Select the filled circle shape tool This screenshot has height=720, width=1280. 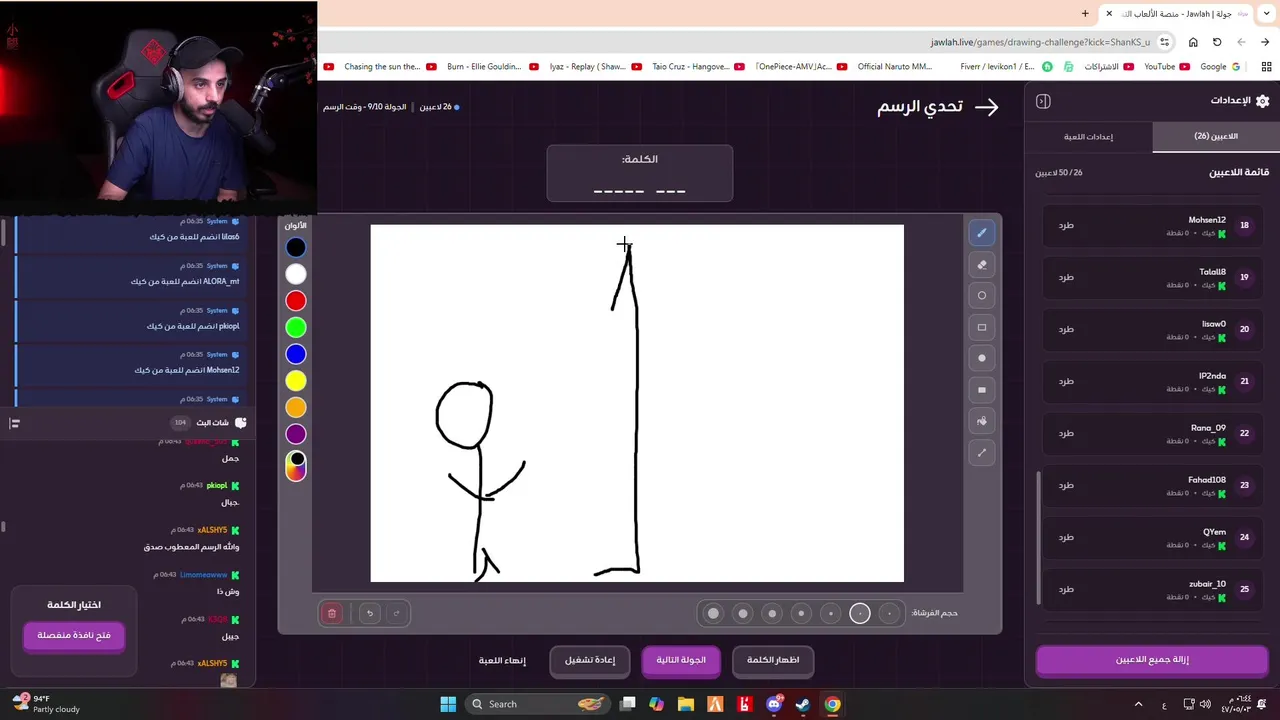(x=981, y=358)
